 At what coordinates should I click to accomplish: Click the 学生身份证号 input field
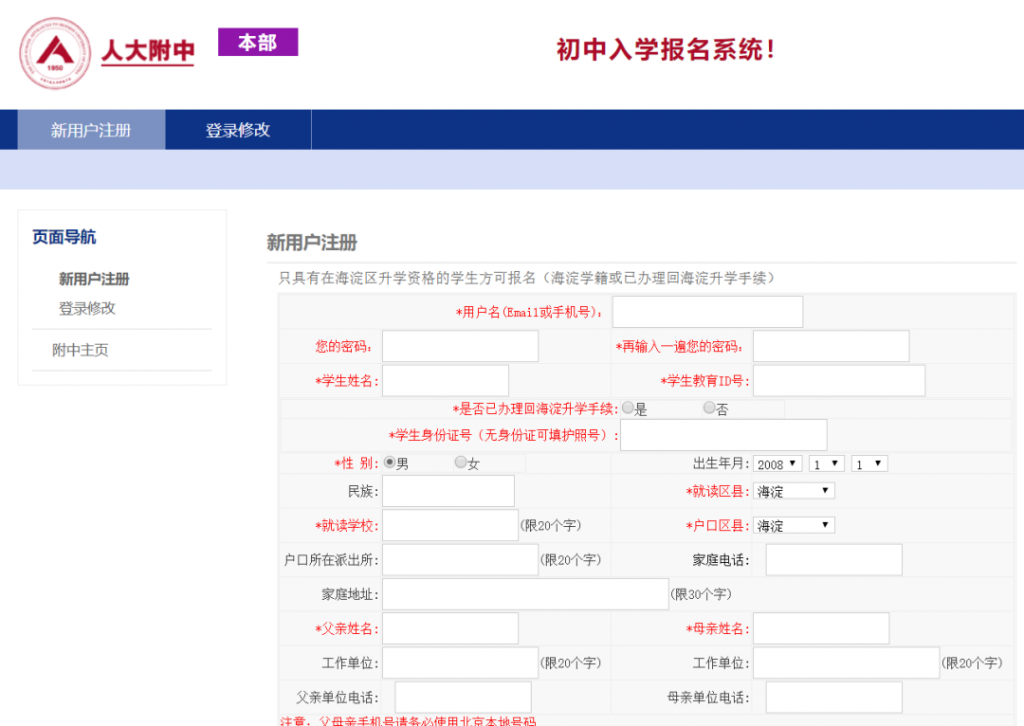click(x=723, y=435)
